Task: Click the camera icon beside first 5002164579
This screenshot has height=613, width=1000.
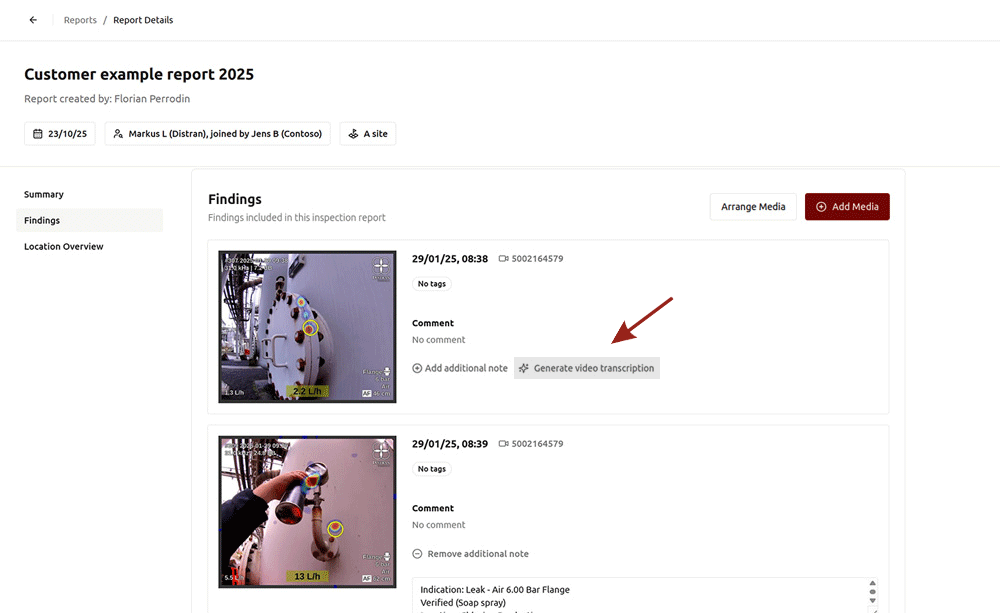Action: 504,259
